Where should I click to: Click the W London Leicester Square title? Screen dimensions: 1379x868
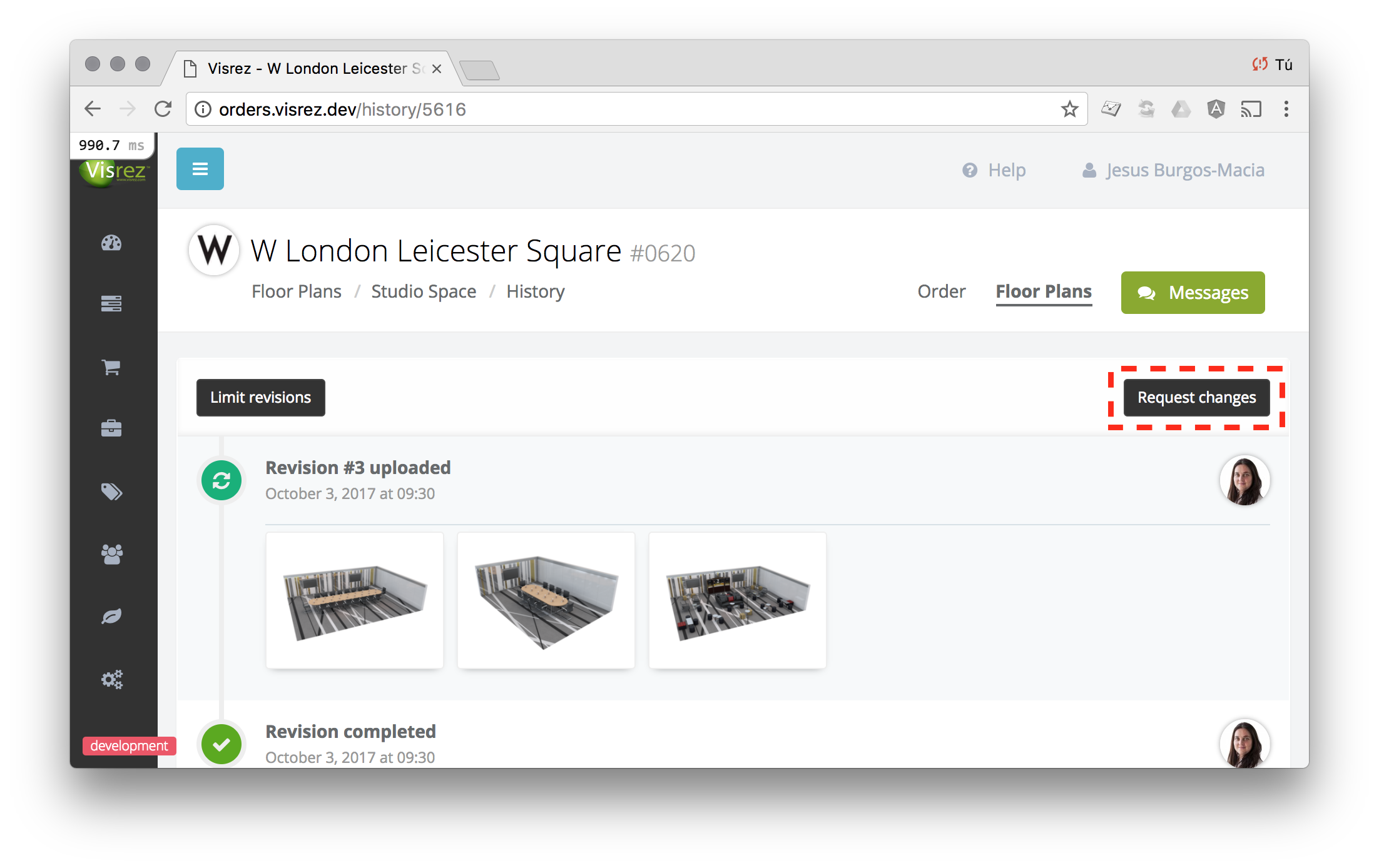click(436, 251)
